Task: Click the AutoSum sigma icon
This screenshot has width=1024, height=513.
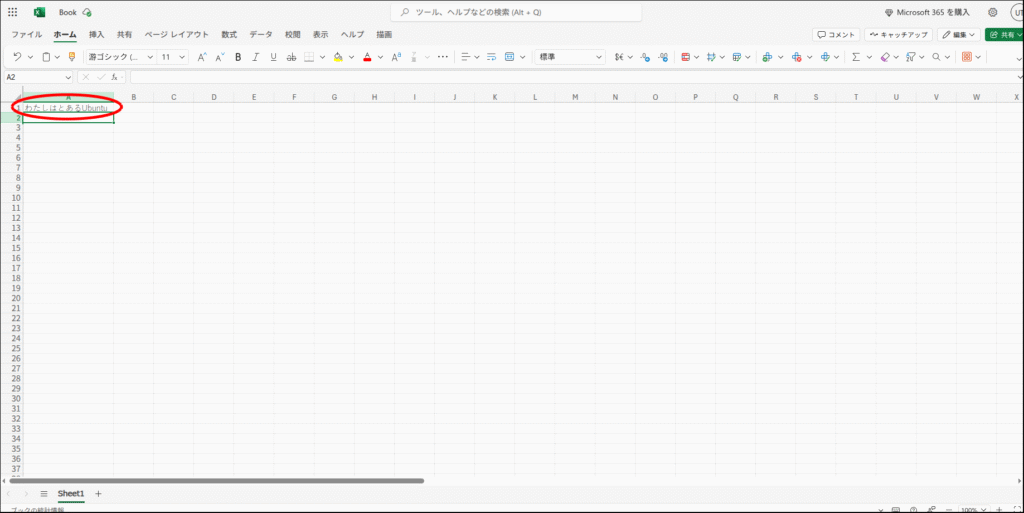Action: click(x=855, y=57)
